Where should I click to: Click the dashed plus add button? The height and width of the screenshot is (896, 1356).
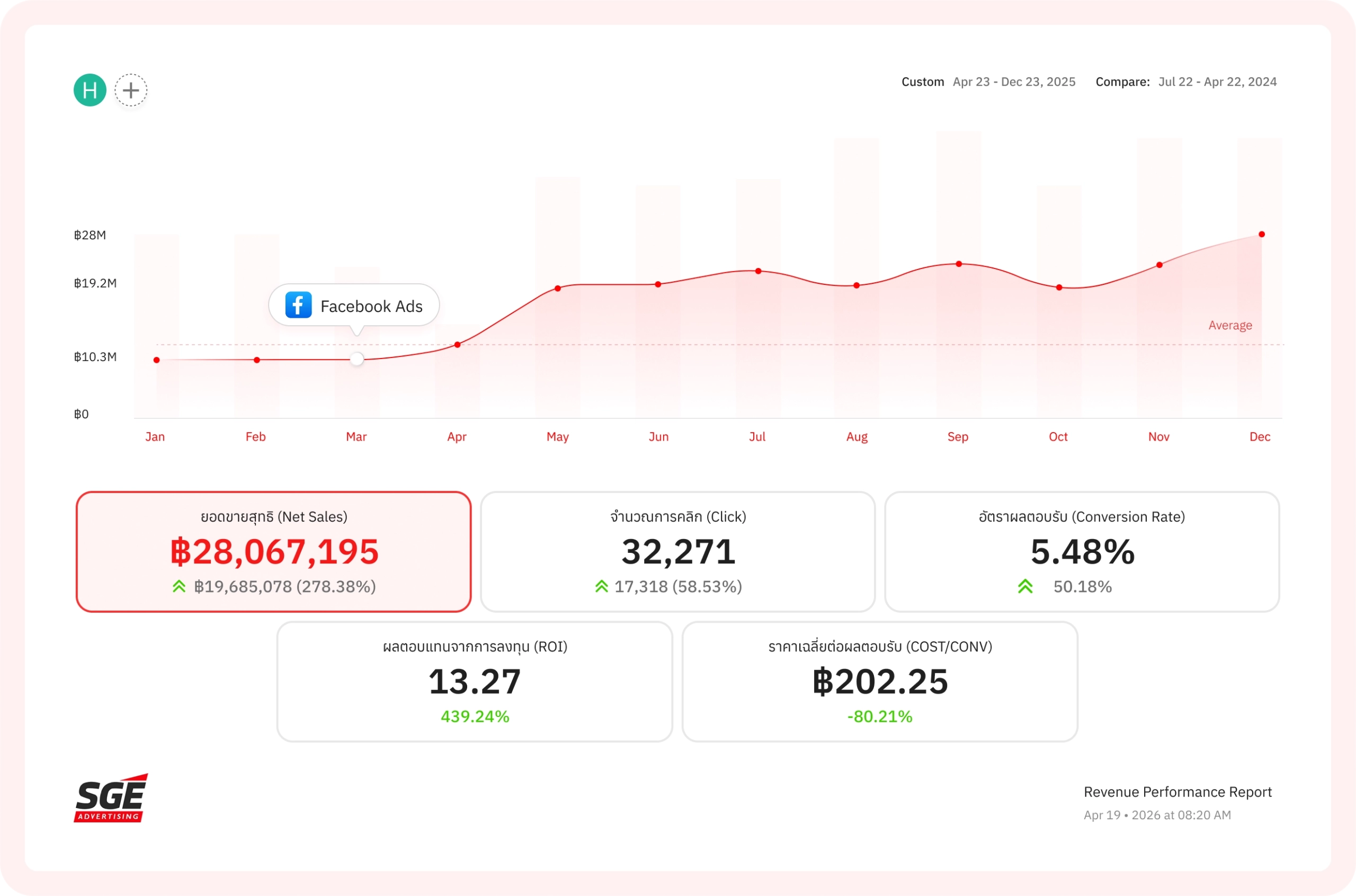tap(131, 89)
